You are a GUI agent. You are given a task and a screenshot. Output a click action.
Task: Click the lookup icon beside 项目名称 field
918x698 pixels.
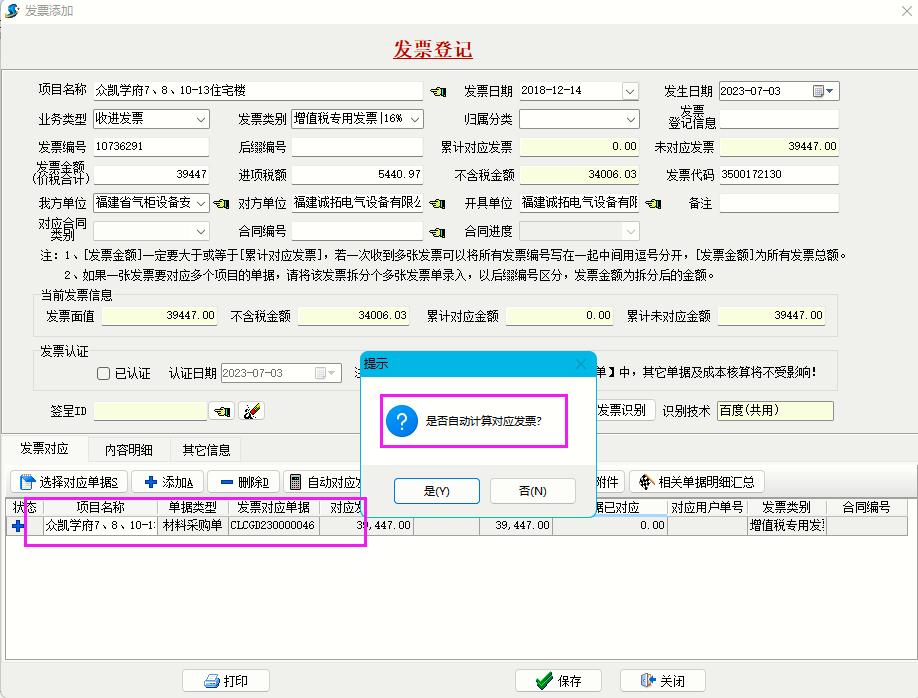[x=438, y=91]
